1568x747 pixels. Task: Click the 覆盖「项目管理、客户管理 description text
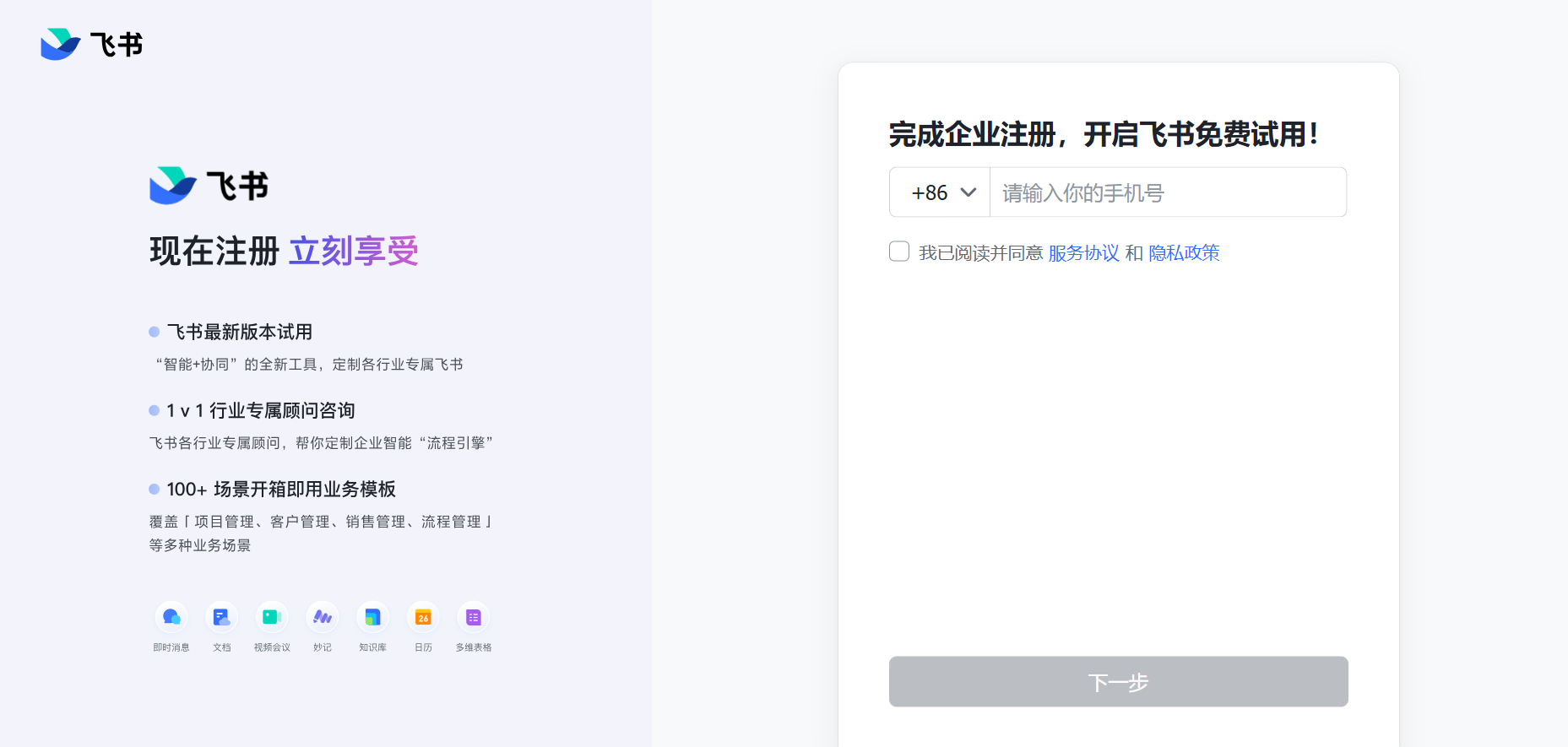click(x=322, y=533)
